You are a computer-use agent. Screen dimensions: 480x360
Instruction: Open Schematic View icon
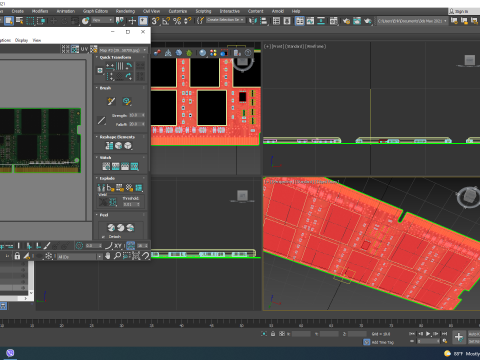[321, 21]
